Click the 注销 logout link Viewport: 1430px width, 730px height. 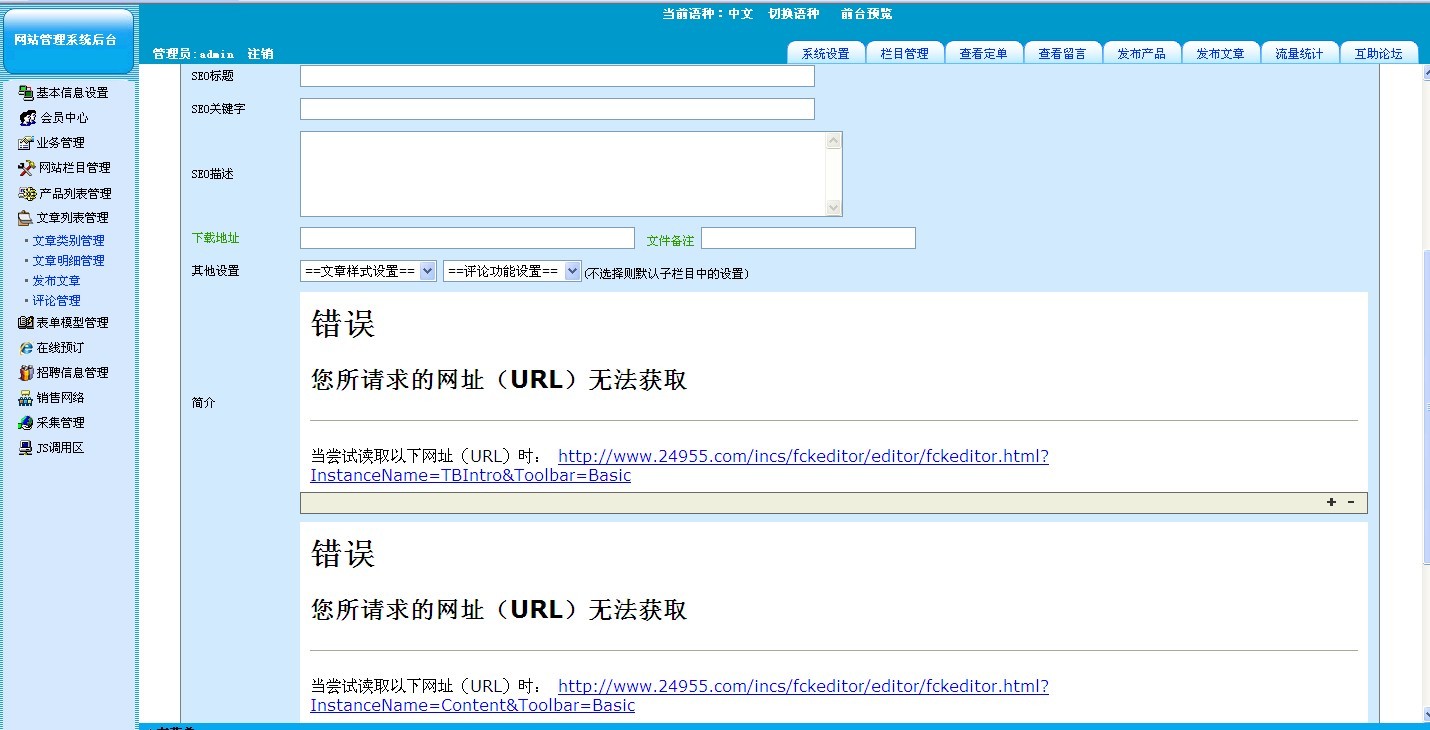pyautogui.click(x=260, y=54)
